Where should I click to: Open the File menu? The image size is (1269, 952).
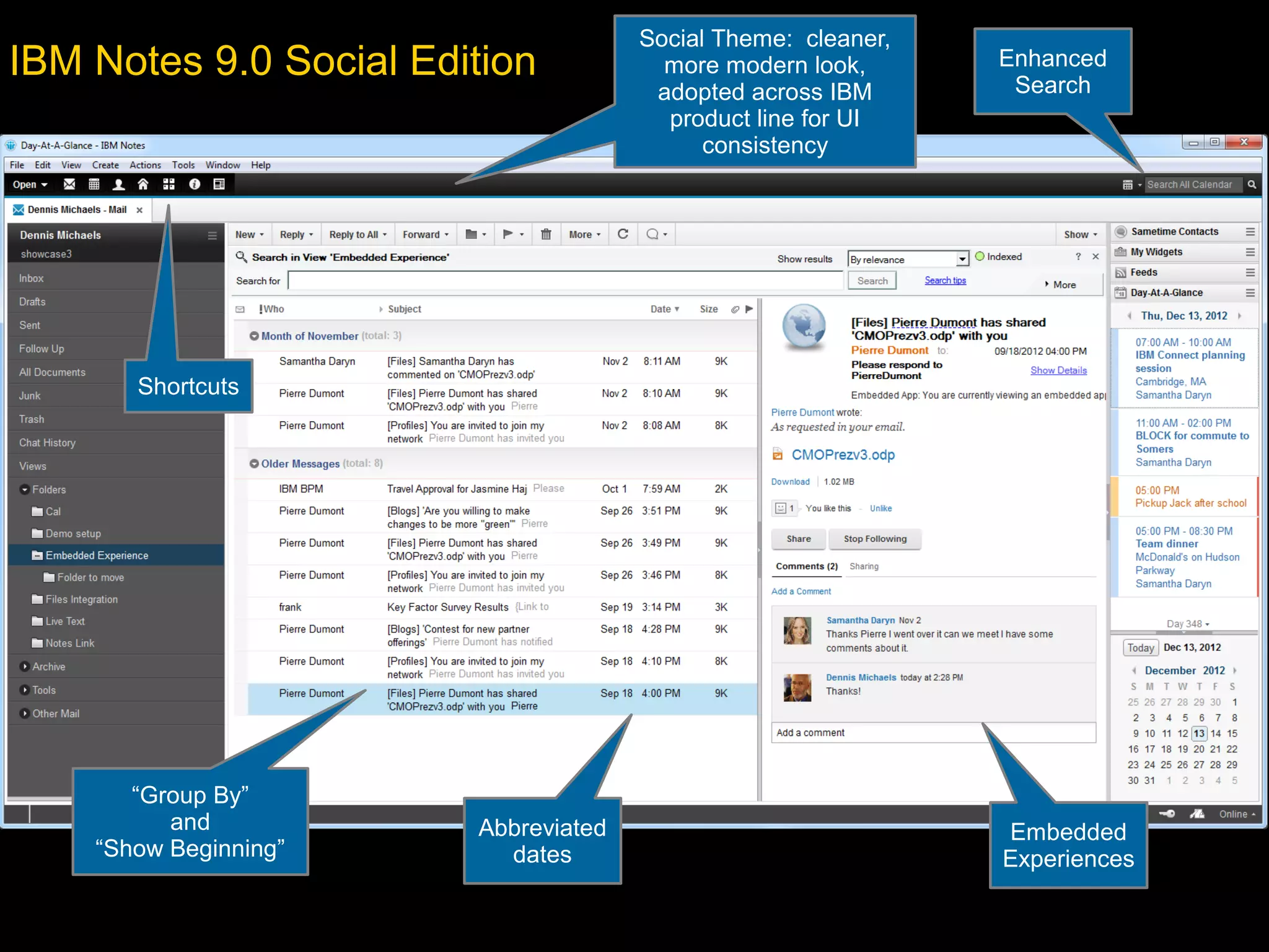(x=17, y=165)
